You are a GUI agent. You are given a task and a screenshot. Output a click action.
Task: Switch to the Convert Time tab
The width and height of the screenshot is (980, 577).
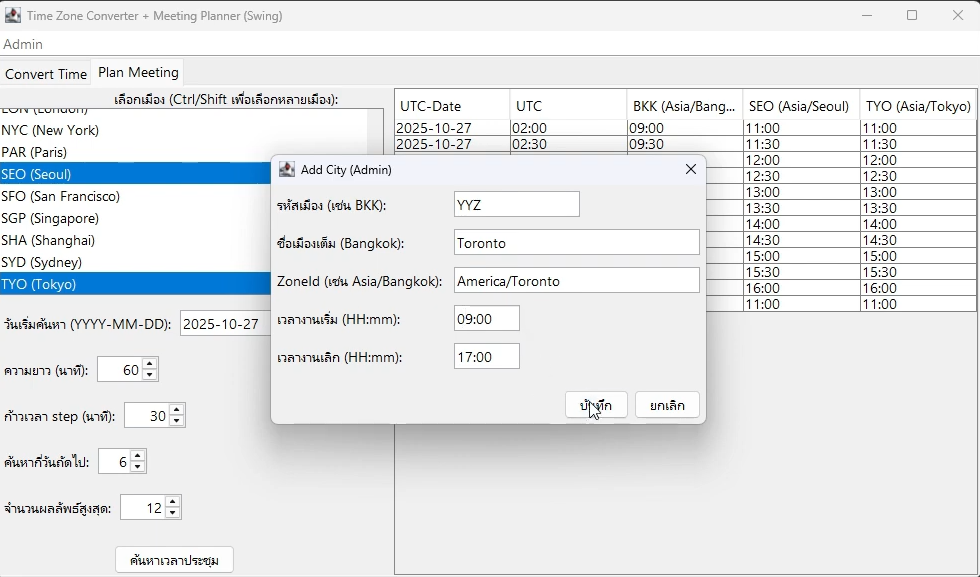[46, 74]
